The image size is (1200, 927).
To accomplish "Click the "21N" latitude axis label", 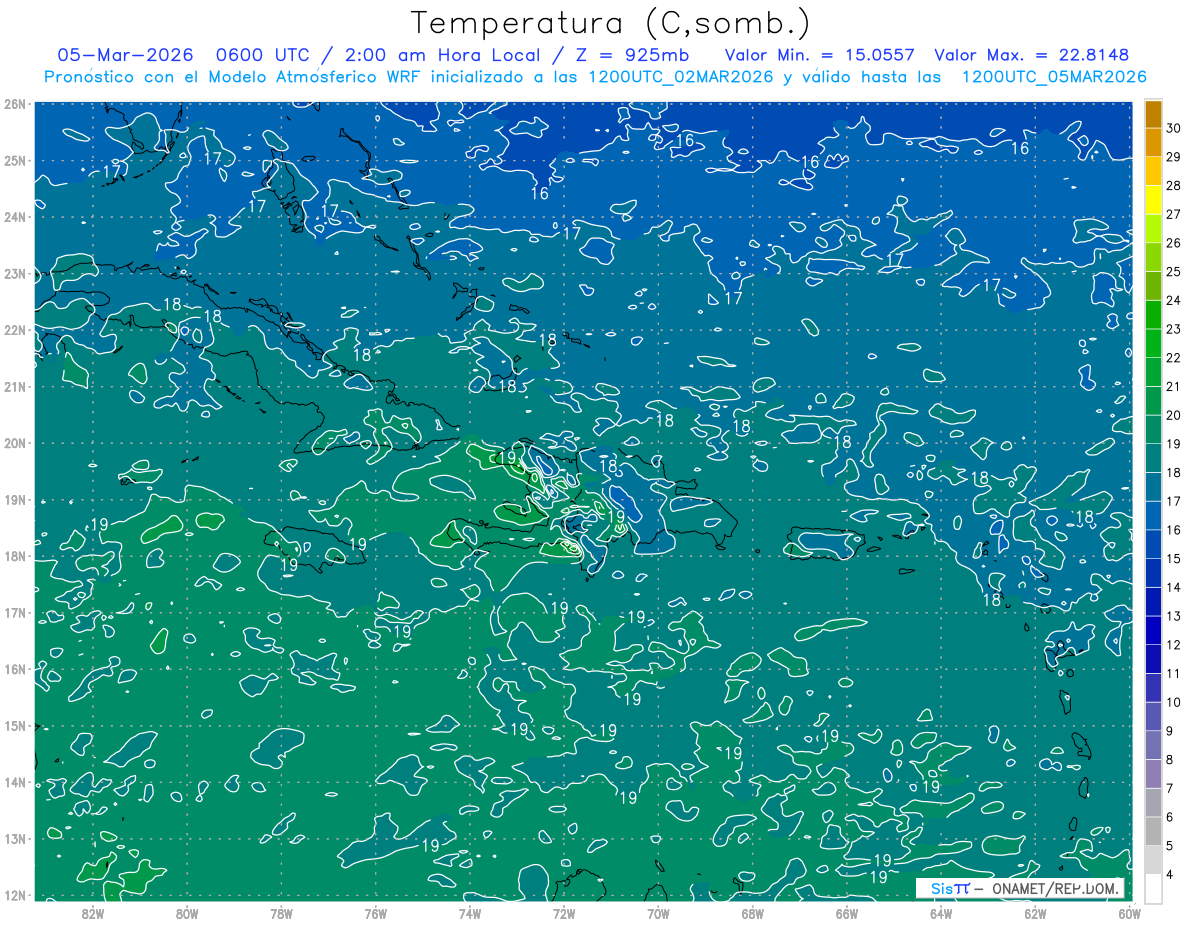I will [15, 386].
